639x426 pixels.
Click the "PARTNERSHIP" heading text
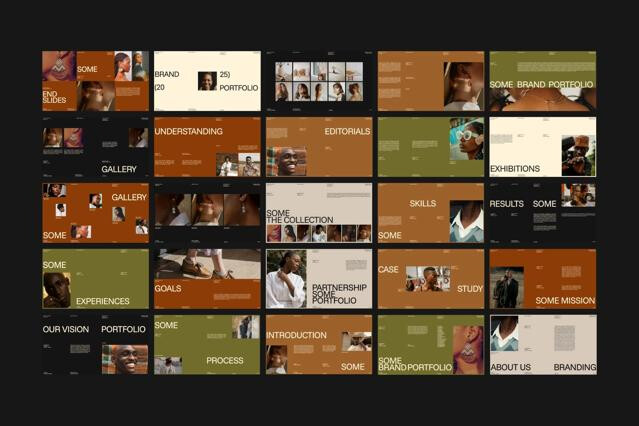pyautogui.click(x=339, y=287)
